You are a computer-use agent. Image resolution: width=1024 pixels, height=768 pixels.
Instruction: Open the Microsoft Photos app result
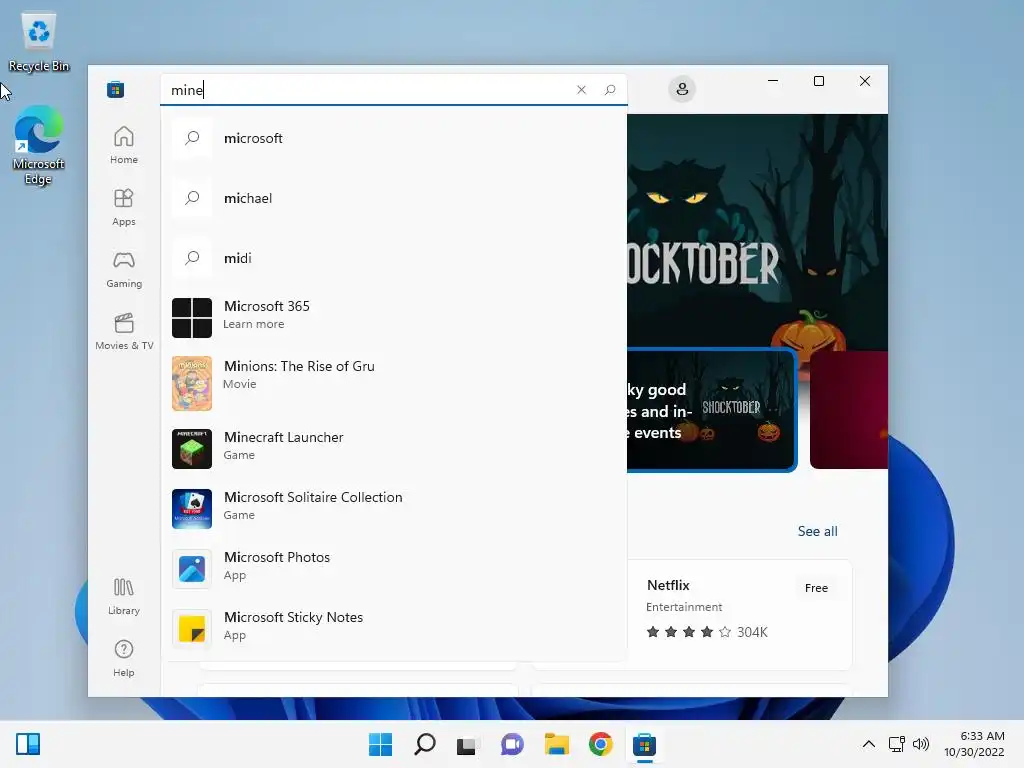[x=394, y=568]
